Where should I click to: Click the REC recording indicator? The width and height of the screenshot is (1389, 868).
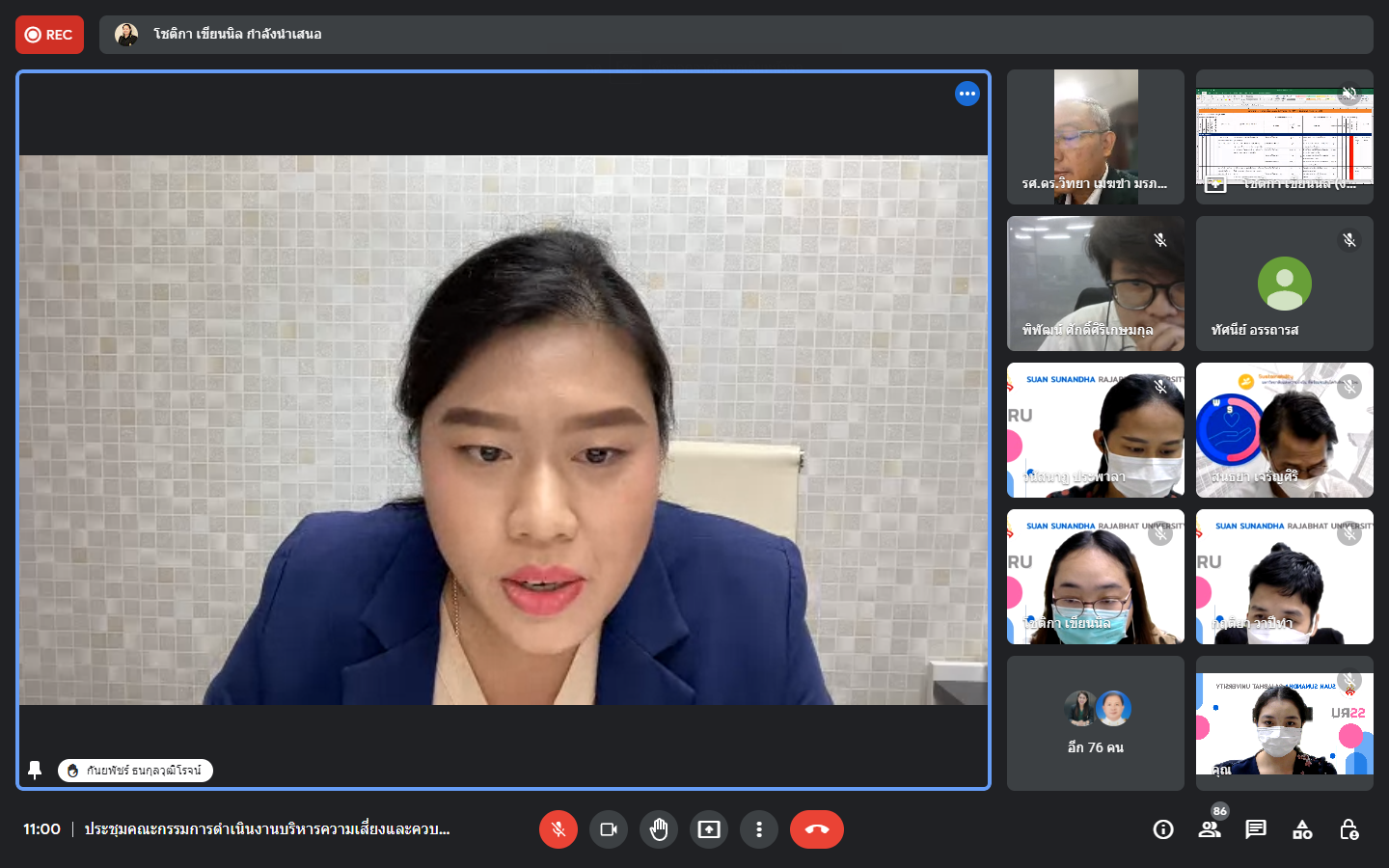tap(49, 35)
